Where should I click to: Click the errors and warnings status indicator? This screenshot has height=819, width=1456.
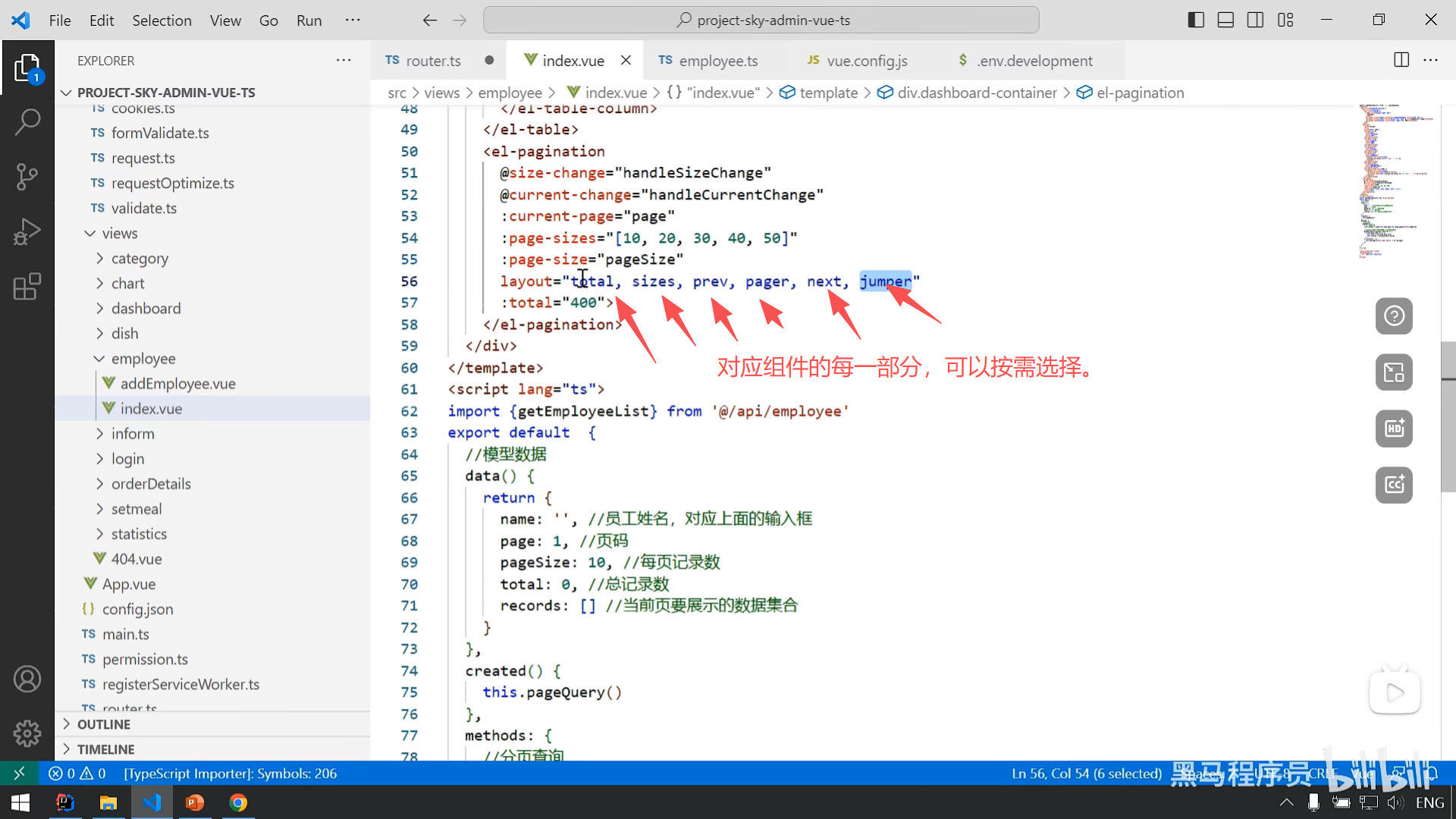77,773
